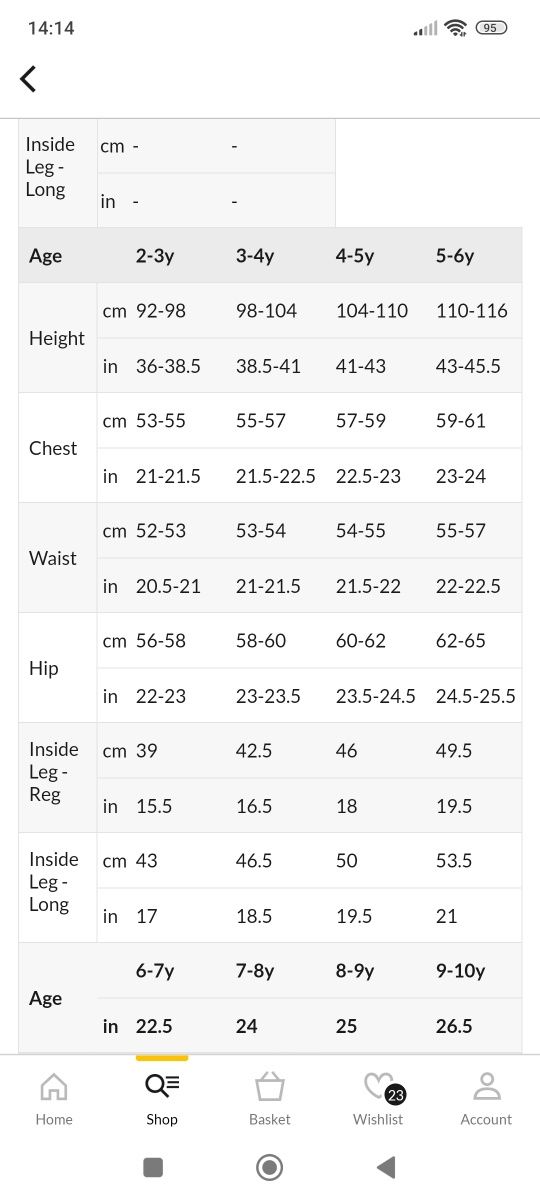Select the Height row label
The height and width of the screenshot is (1200, 540).
pos(57,338)
